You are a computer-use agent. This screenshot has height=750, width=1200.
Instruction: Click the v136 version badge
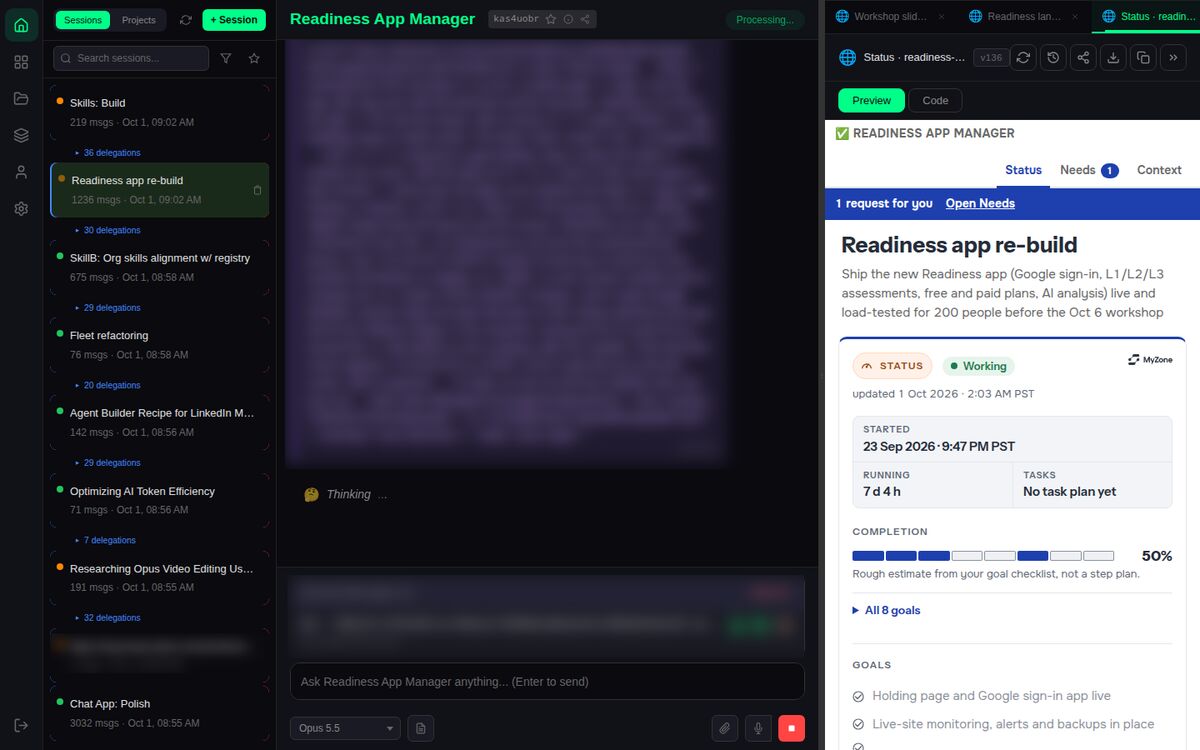click(x=991, y=58)
